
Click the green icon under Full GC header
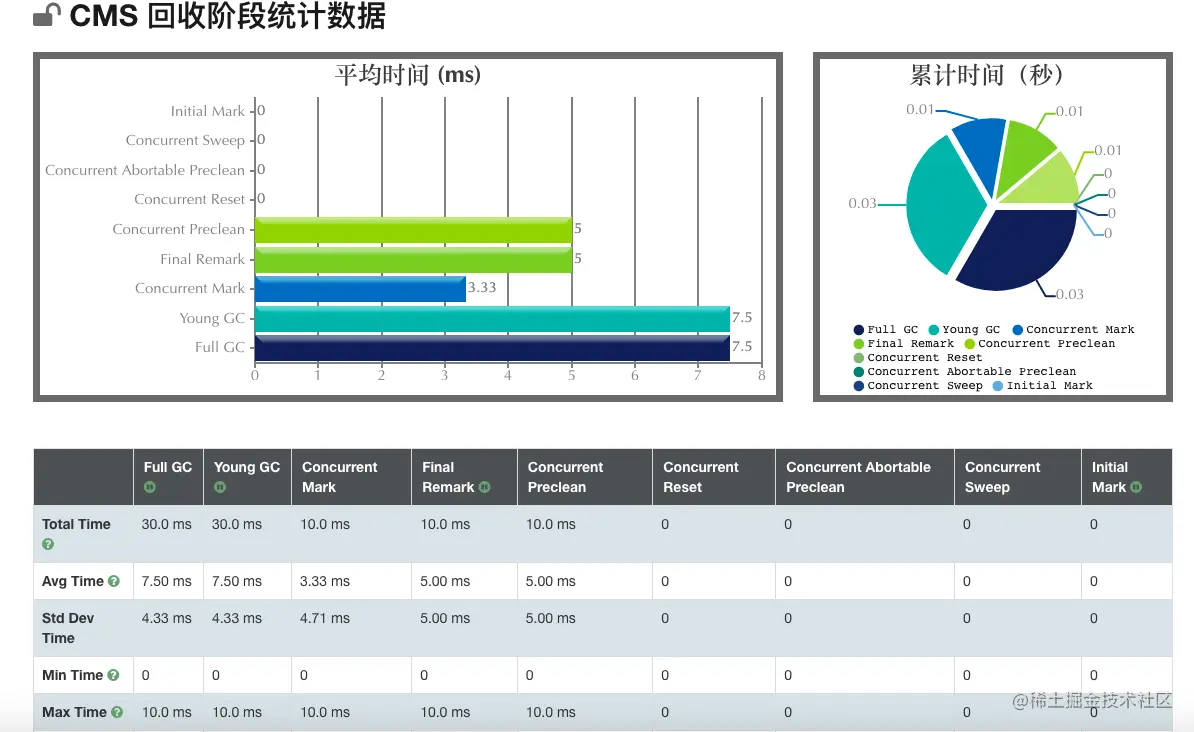(x=150, y=487)
